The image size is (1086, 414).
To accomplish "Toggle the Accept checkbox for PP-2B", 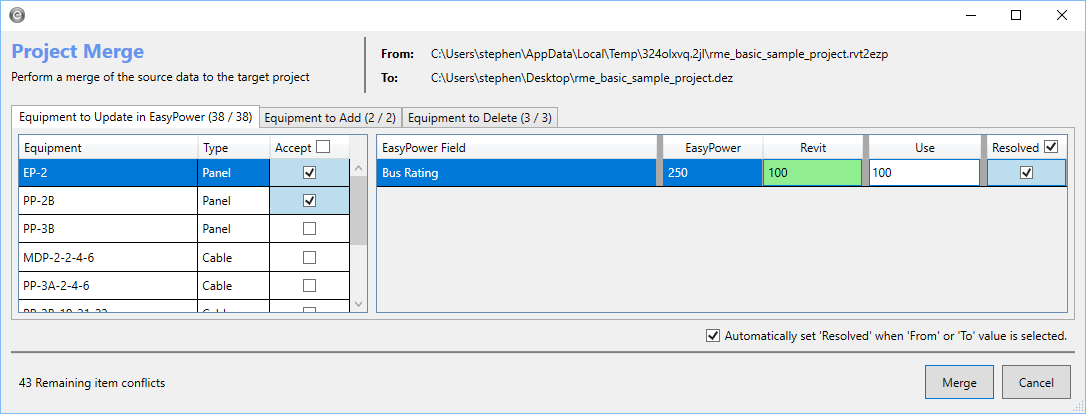I will [309, 200].
